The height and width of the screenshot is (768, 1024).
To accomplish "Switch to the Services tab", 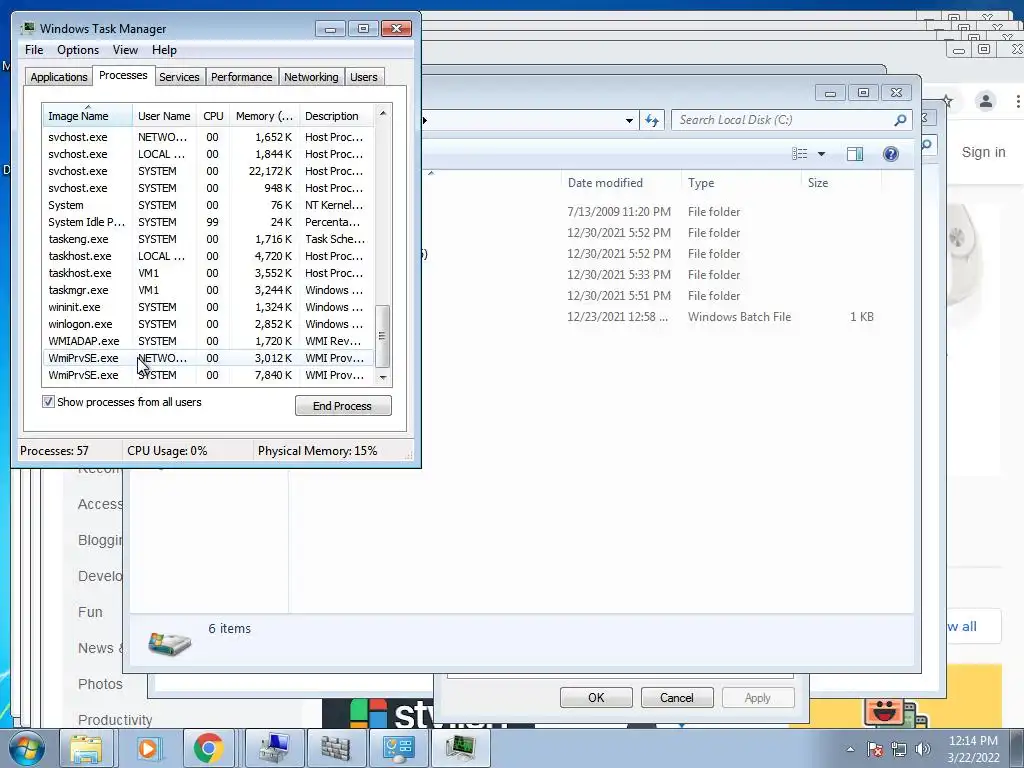I will (x=179, y=77).
